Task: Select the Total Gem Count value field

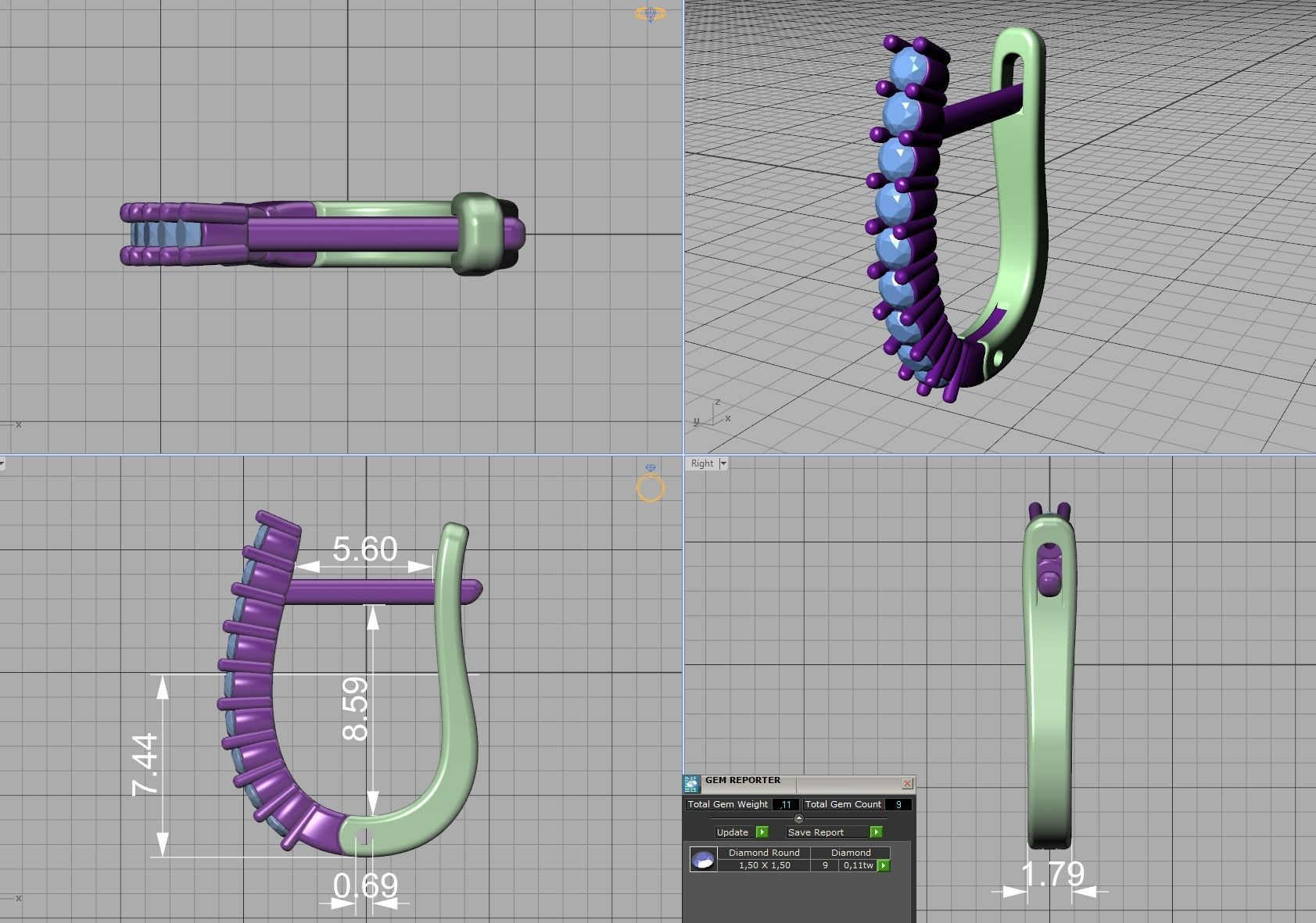Action: [x=898, y=804]
